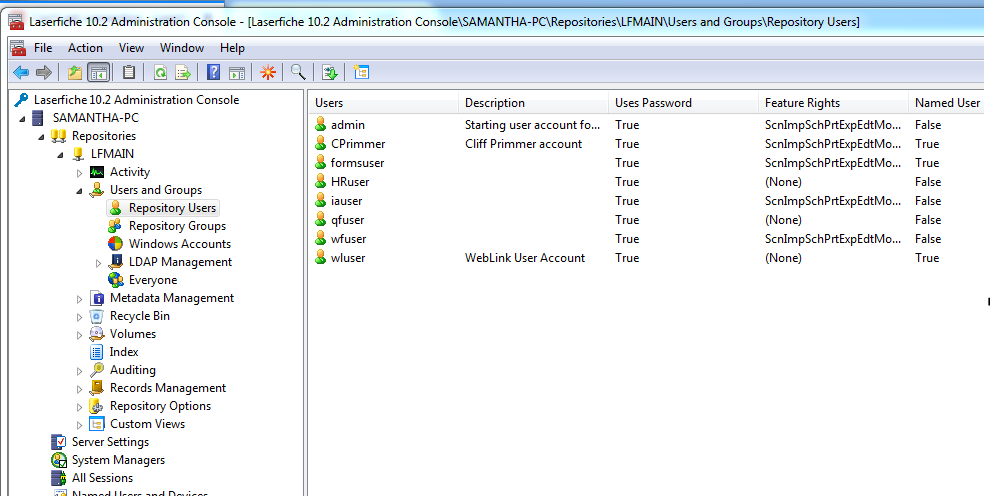Open the View menu
The width and height of the screenshot is (990, 496).
(x=131, y=48)
